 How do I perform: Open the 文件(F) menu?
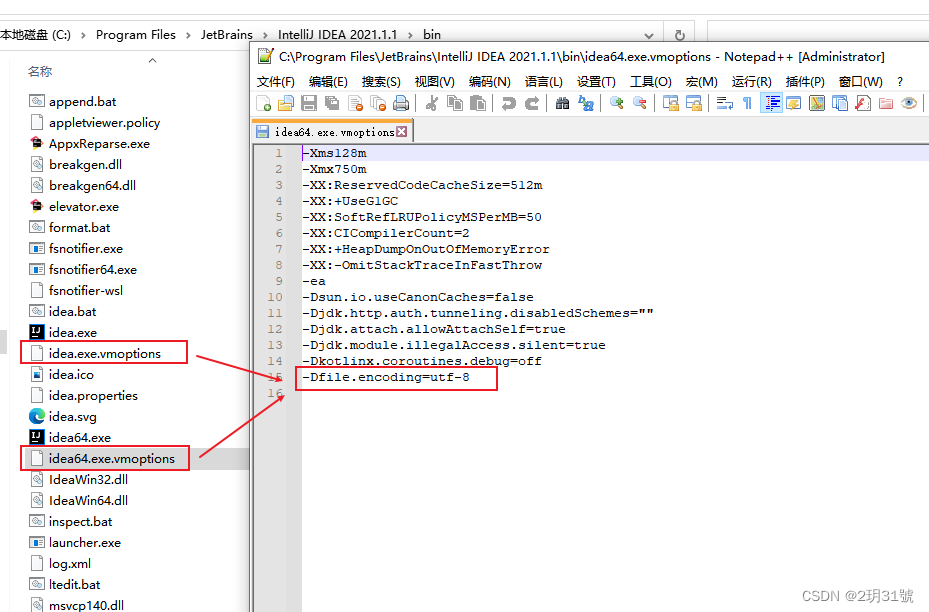(x=276, y=82)
